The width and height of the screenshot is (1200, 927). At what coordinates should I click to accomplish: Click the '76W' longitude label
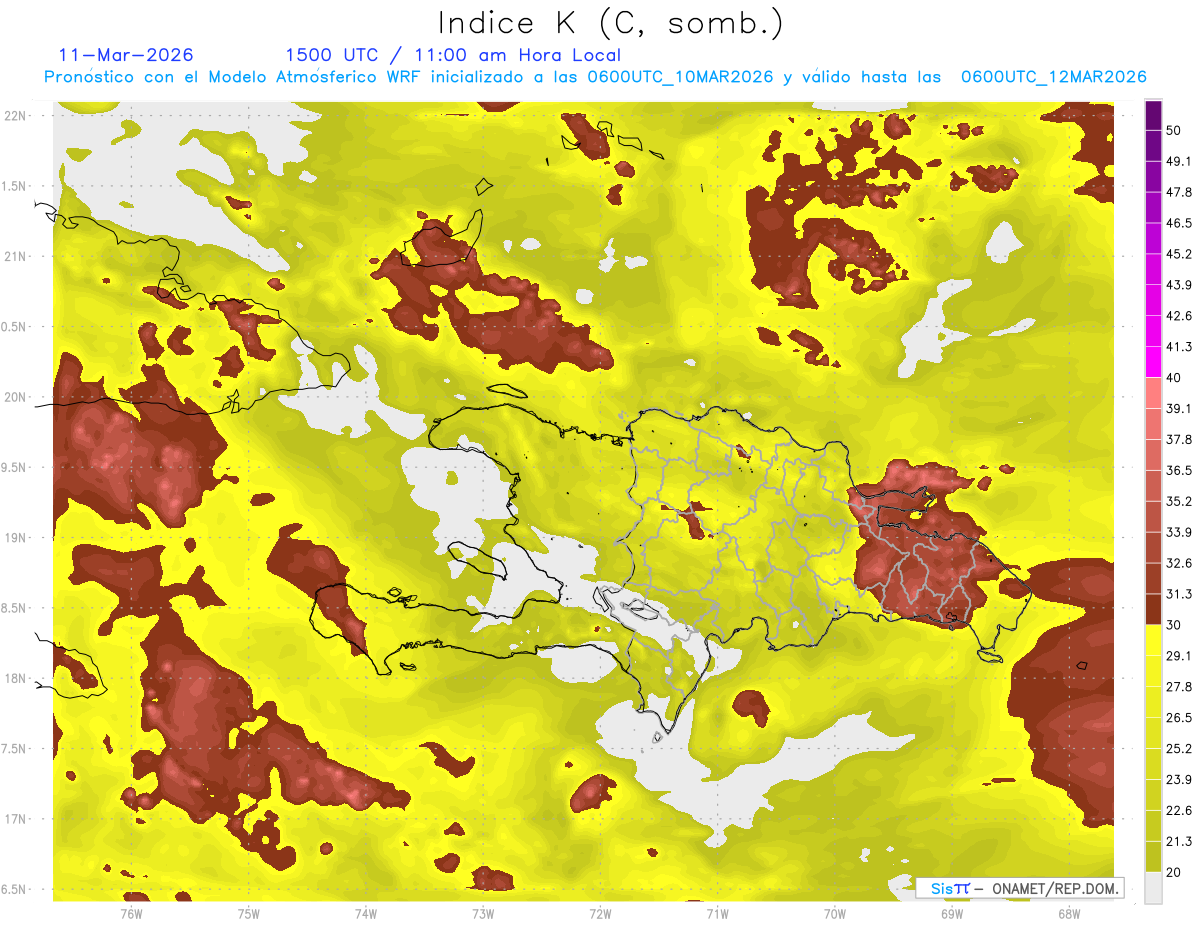click(131, 914)
